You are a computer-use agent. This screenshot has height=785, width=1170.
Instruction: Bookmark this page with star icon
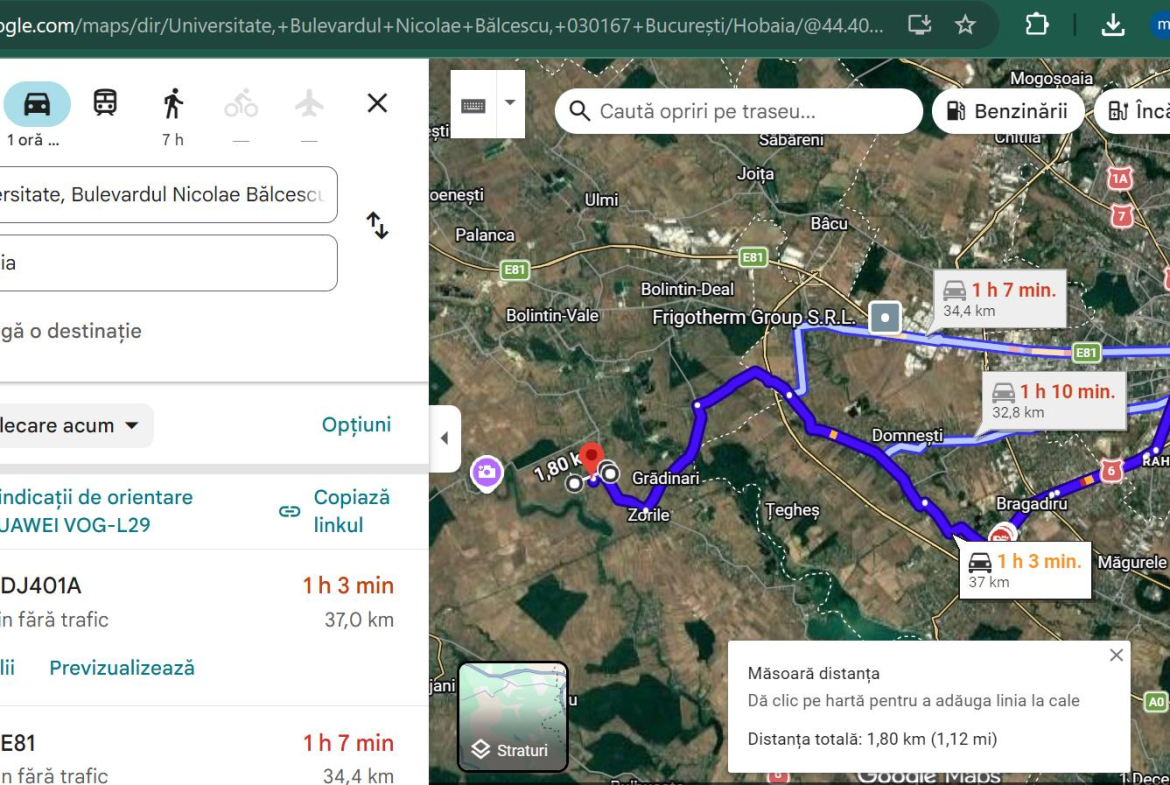966,25
